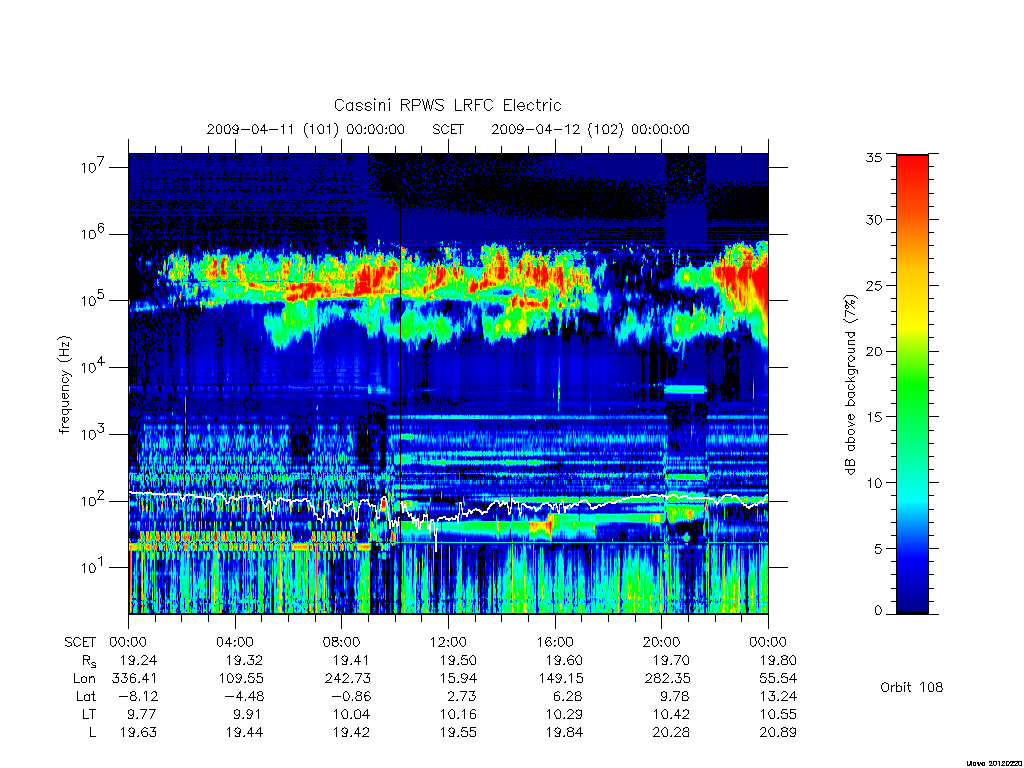Select the 12:00 SCET time tick
1024x768 pixels.
[448, 642]
